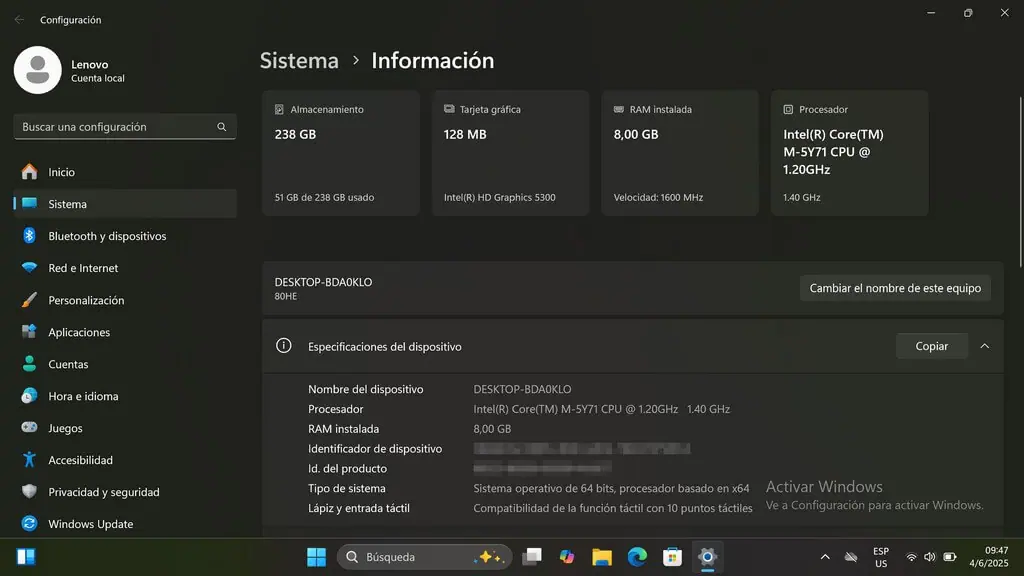Click the Personalización paintbrush icon
The image size is (1024, 576).
coord(29,300)
